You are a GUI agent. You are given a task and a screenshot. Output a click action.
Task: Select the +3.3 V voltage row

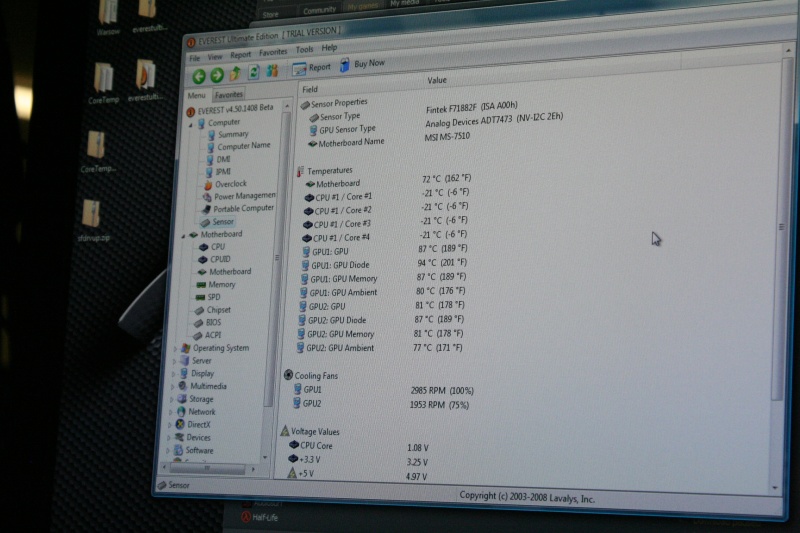click(358, 461)
